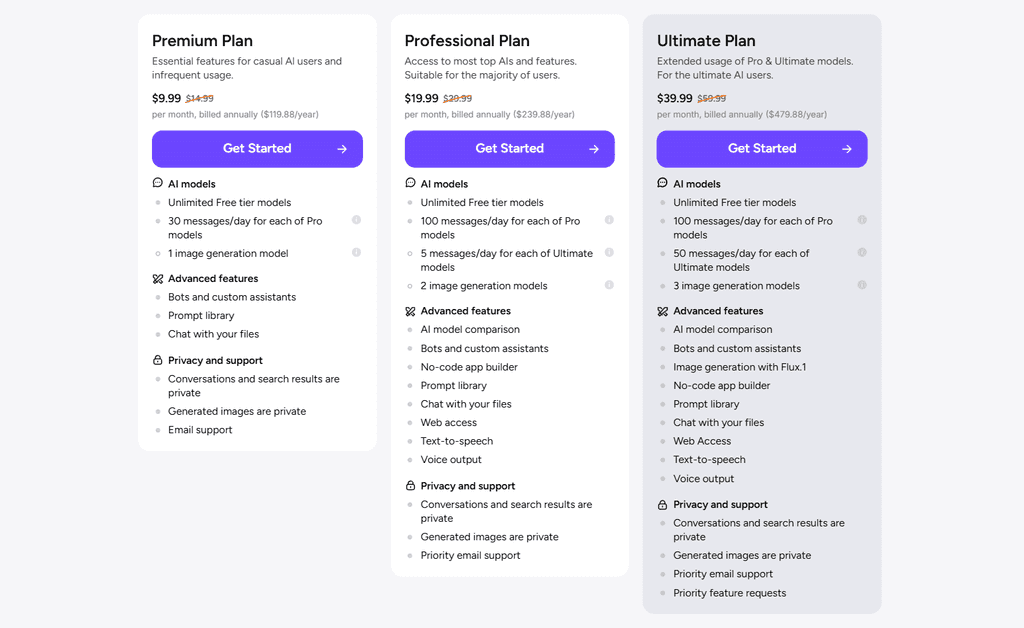Screen dimensions: 1024x628
Task: Open the info tooltip beside Professional's 100 messages/day
Action: (x=609, y=221)
